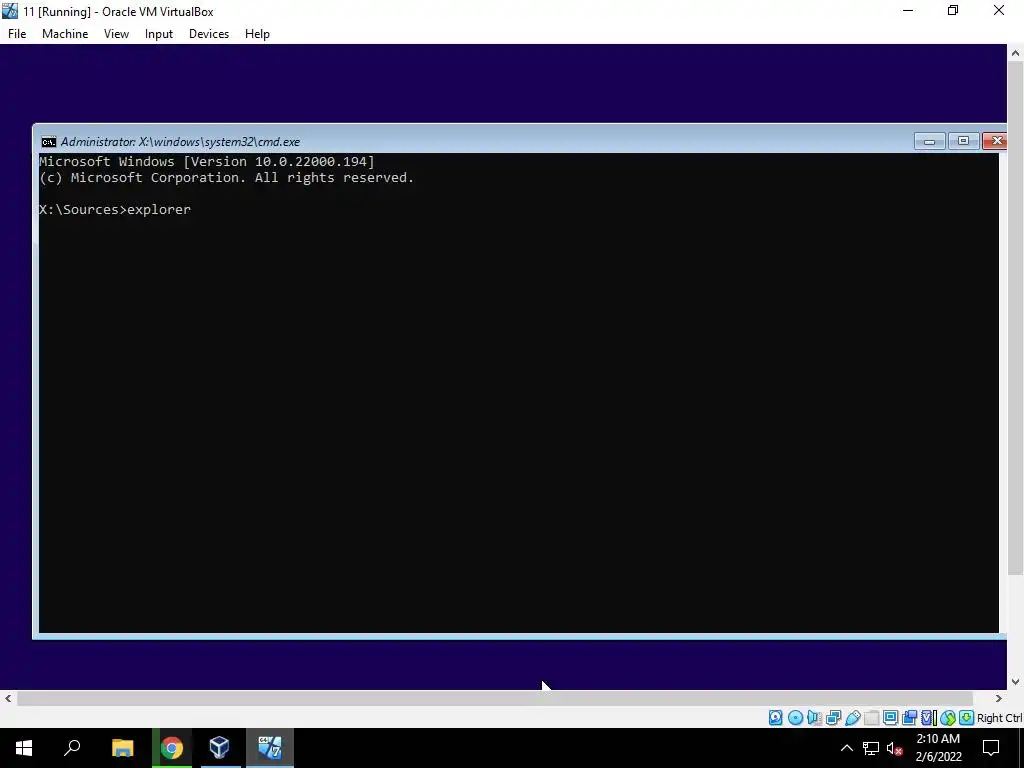The image size is (1024, 768).
Task: Click the CPU virtualization 'V' indicator icon
Action: point(928,718)
